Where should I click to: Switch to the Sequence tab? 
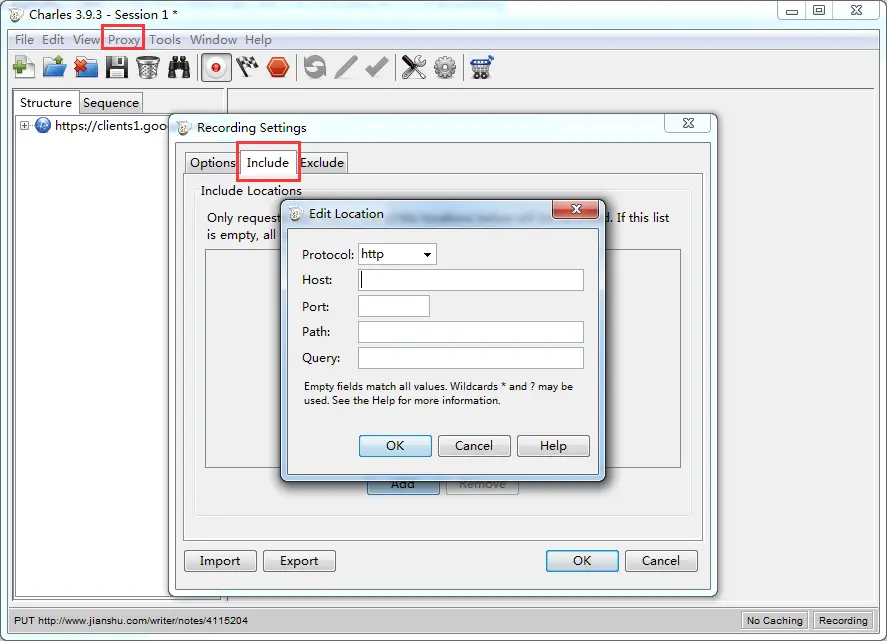coord(111,102)
